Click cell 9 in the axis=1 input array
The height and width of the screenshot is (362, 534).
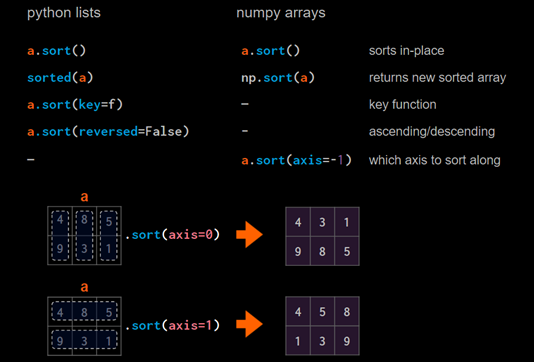(60, 341)
